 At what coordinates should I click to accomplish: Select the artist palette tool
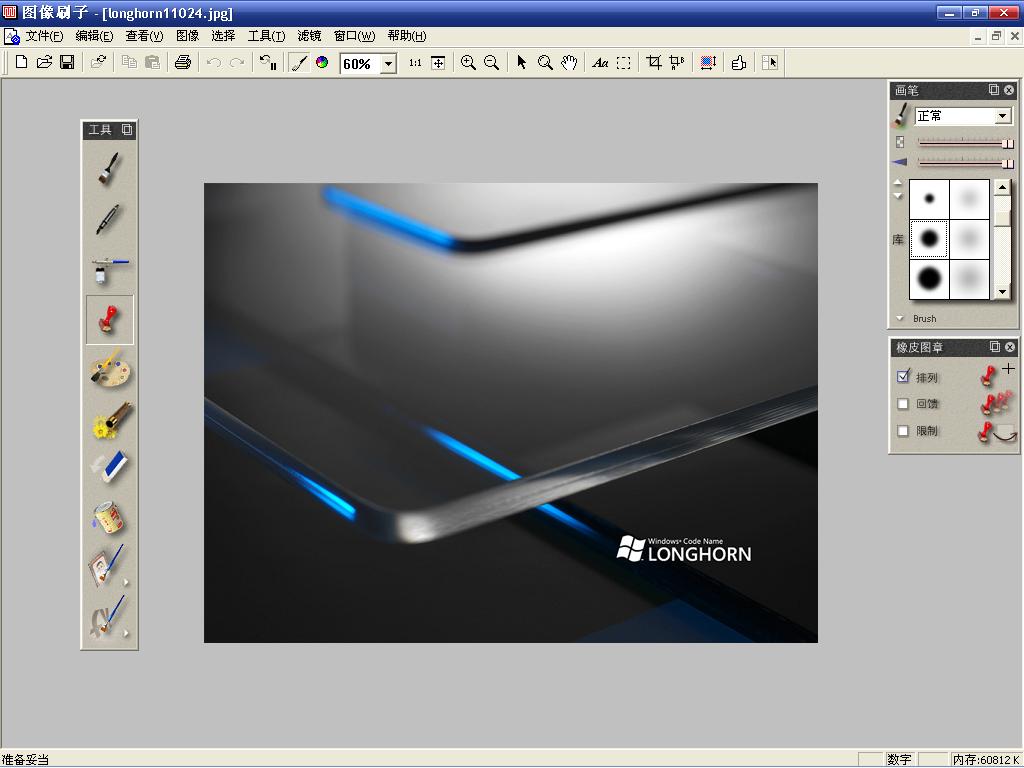[x=109, y=370]
